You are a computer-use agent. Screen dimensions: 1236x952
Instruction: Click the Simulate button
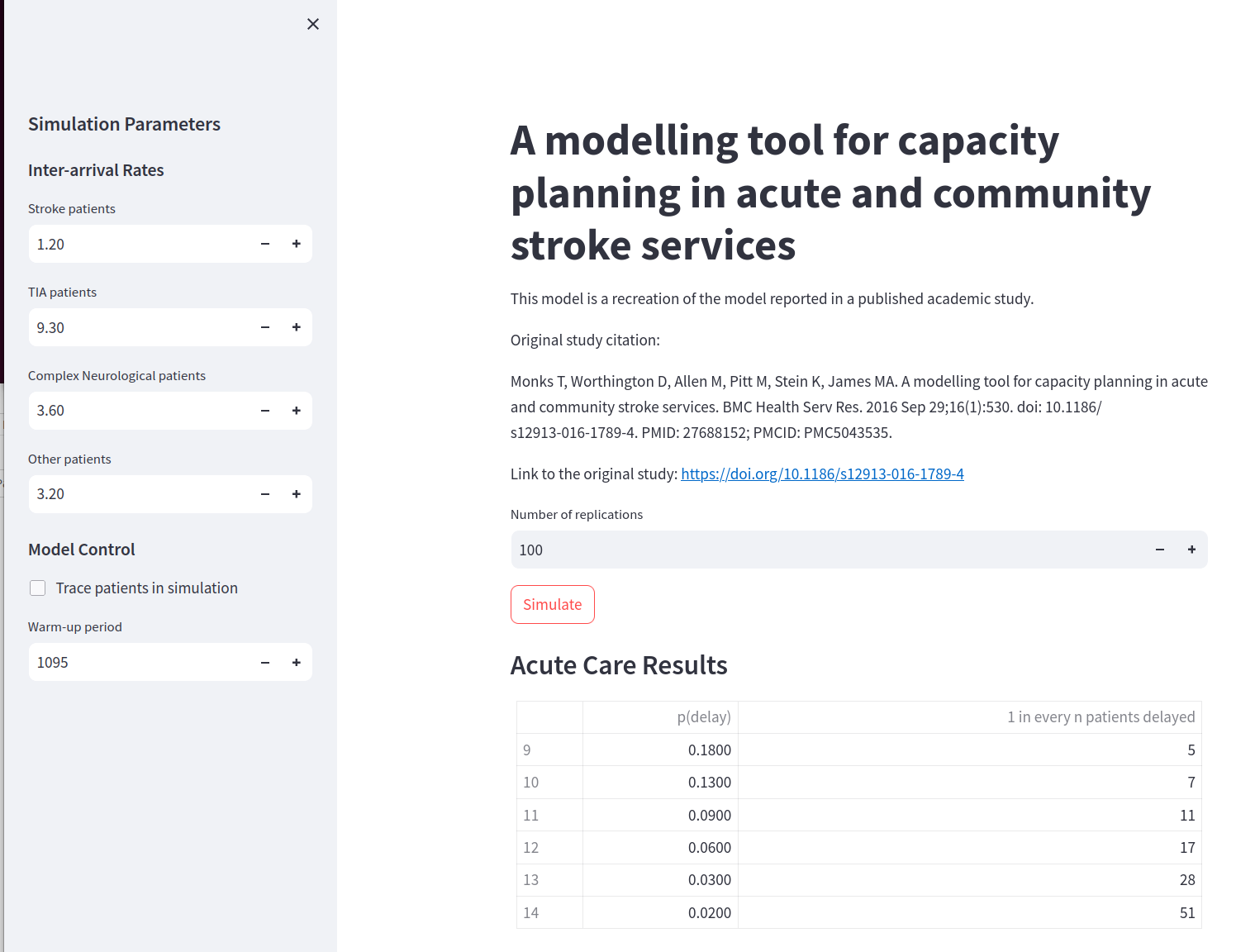click(553, 604)
